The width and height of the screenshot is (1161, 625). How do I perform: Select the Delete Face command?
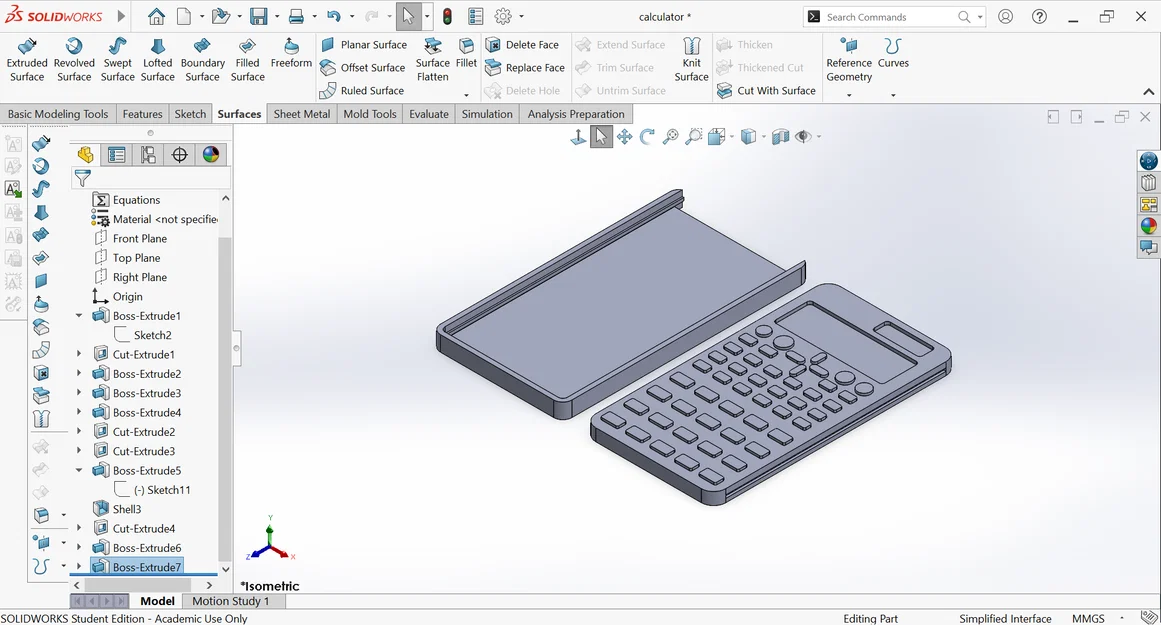click(525, 44)
